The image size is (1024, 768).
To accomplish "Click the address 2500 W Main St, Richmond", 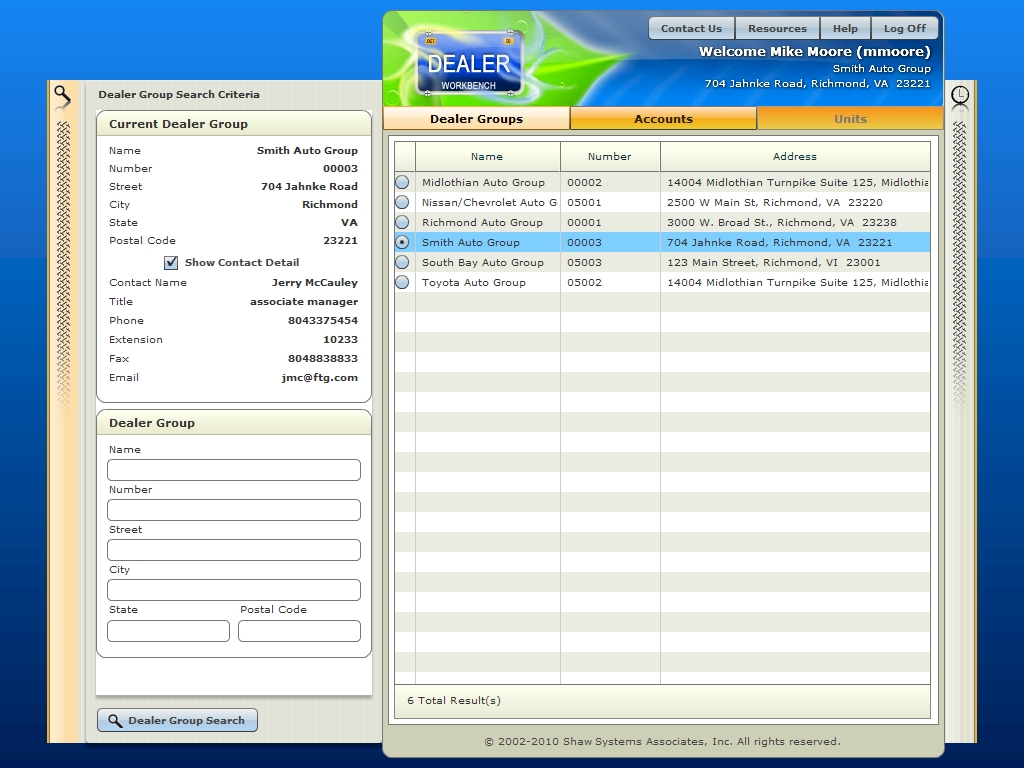I will tap(775, 202).
